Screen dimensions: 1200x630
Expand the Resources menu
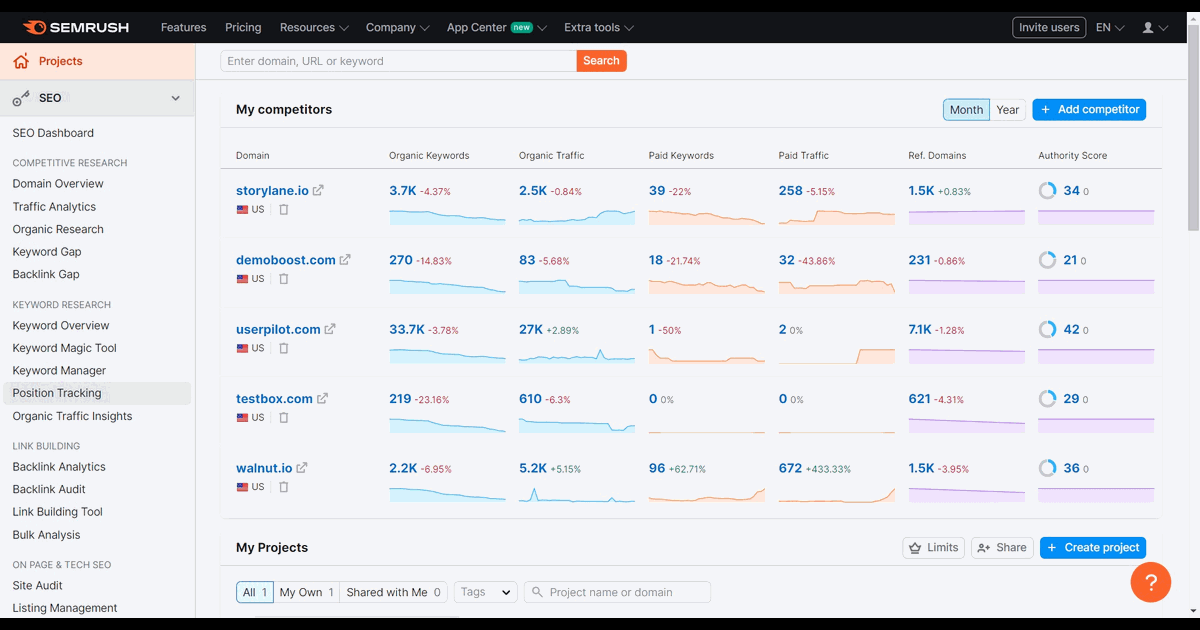[314, 28]
